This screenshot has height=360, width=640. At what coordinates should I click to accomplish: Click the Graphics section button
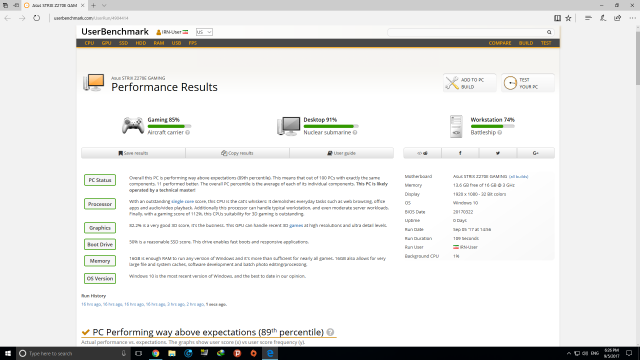point(100,228)
